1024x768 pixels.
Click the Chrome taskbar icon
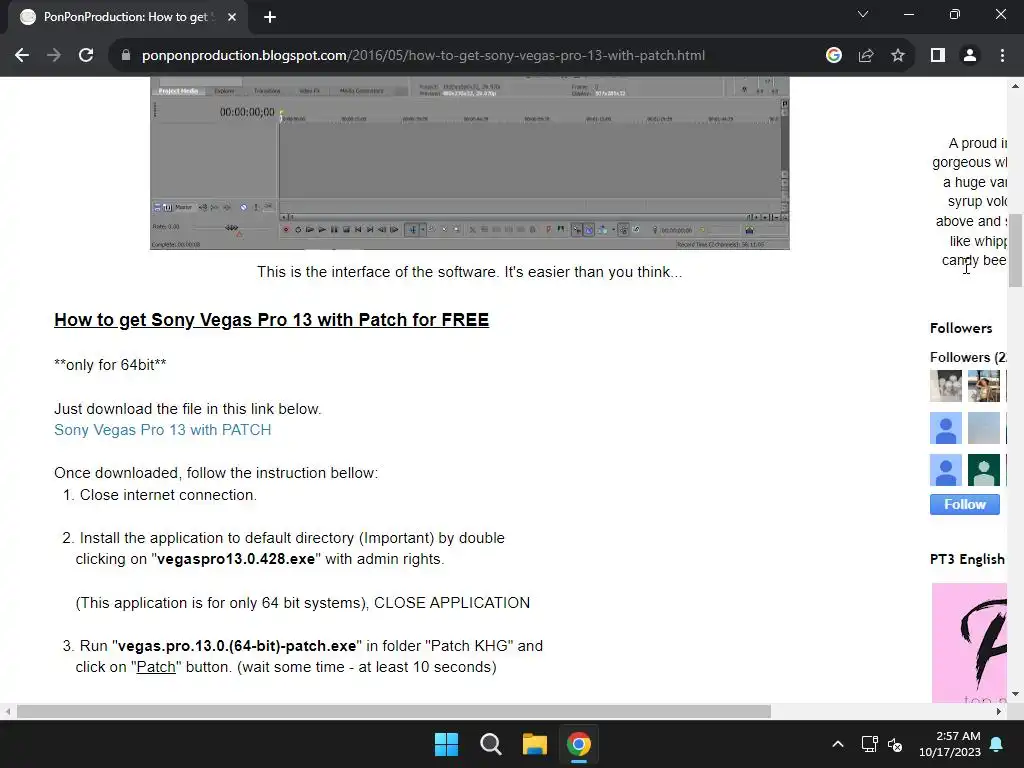pos(579,744)
